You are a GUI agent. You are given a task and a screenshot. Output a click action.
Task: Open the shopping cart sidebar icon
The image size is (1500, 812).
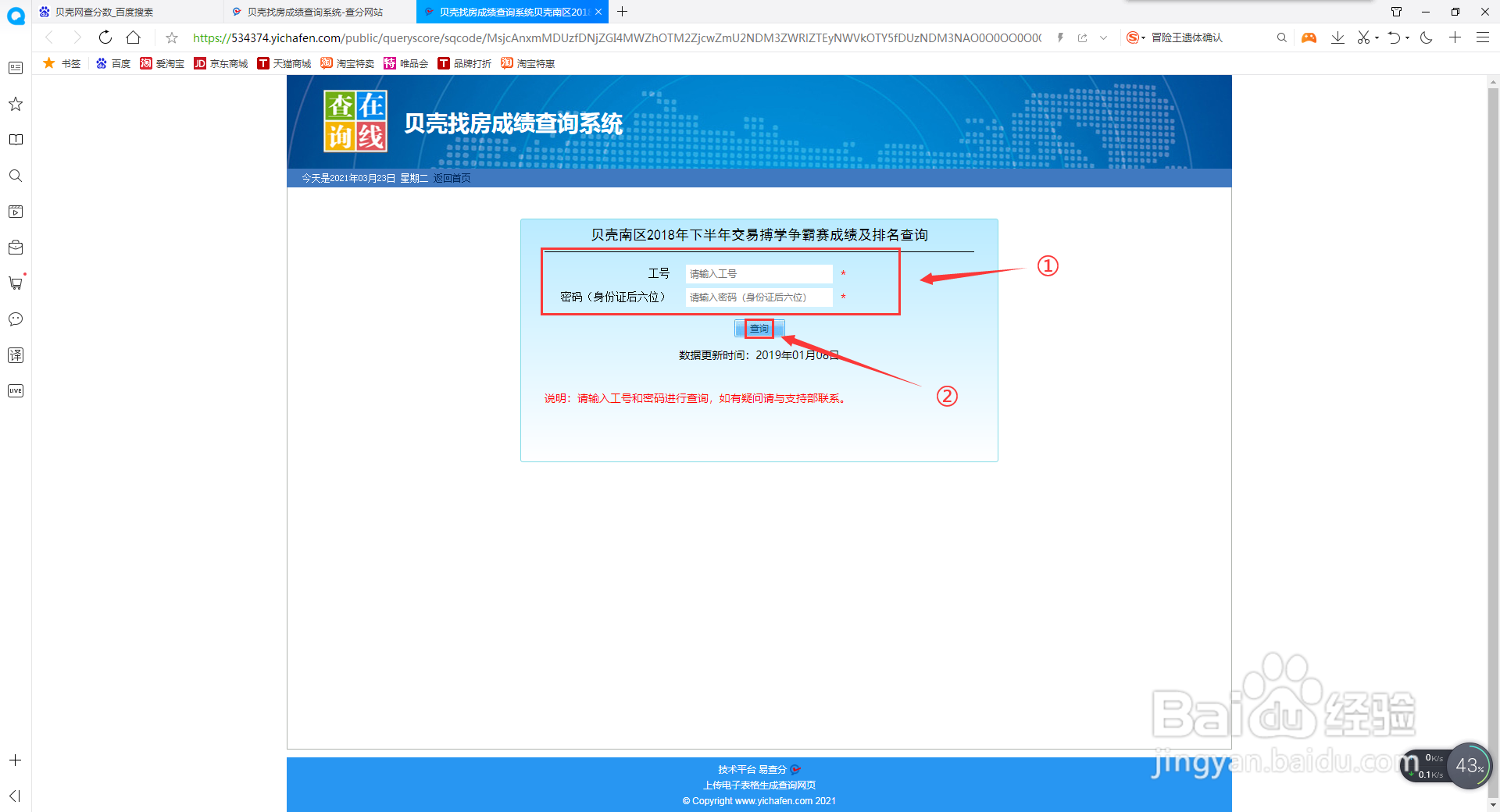click(x=16, y=283)
